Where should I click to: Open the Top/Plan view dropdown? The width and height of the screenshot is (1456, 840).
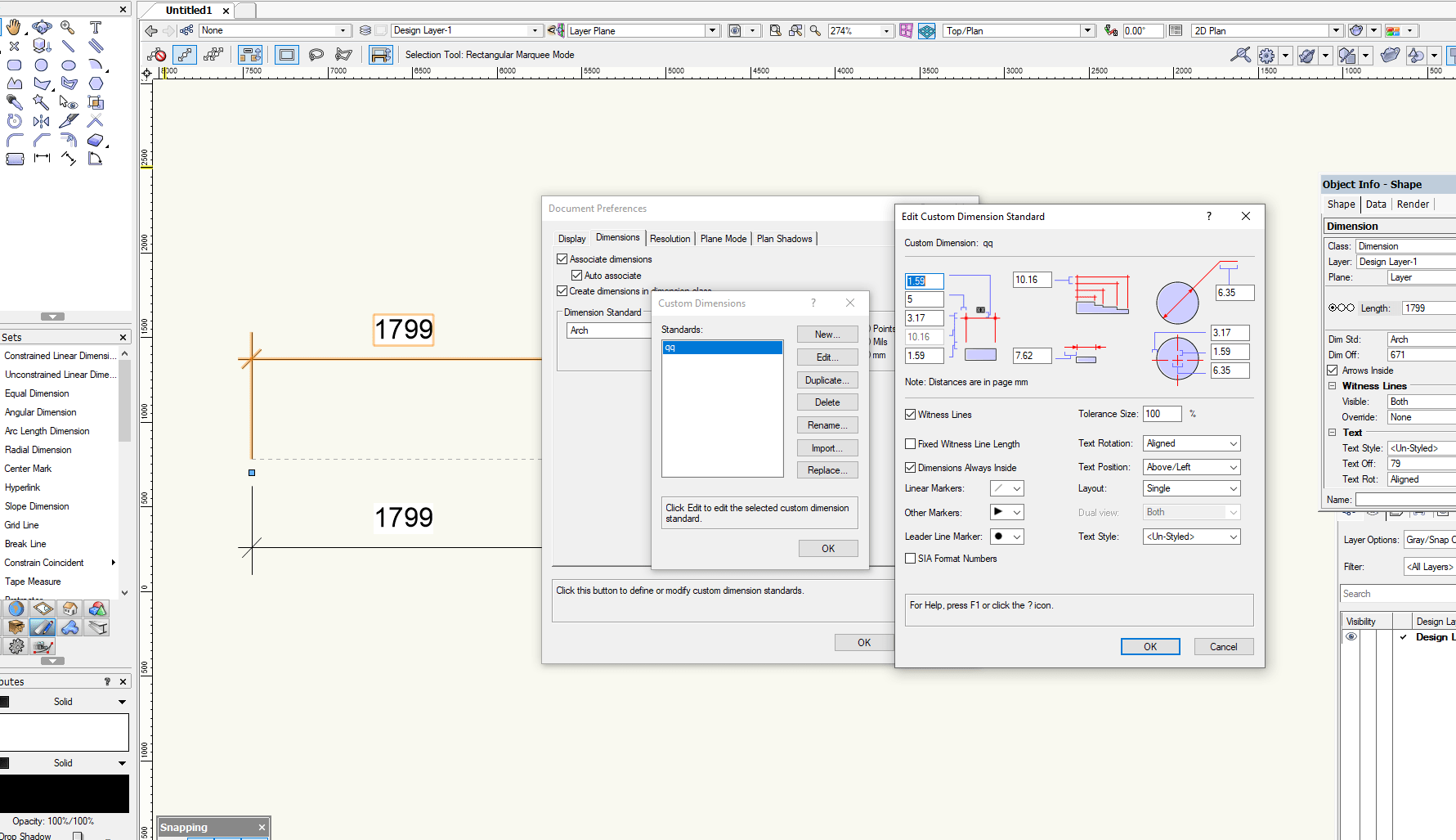1087,30
